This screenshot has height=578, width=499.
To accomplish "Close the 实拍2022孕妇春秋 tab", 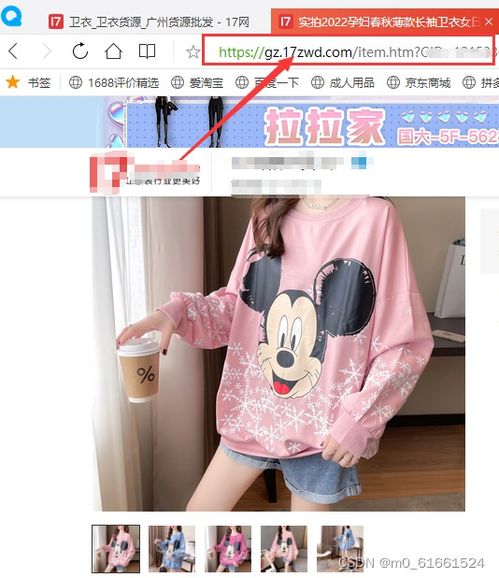I will tap(489, 22).
